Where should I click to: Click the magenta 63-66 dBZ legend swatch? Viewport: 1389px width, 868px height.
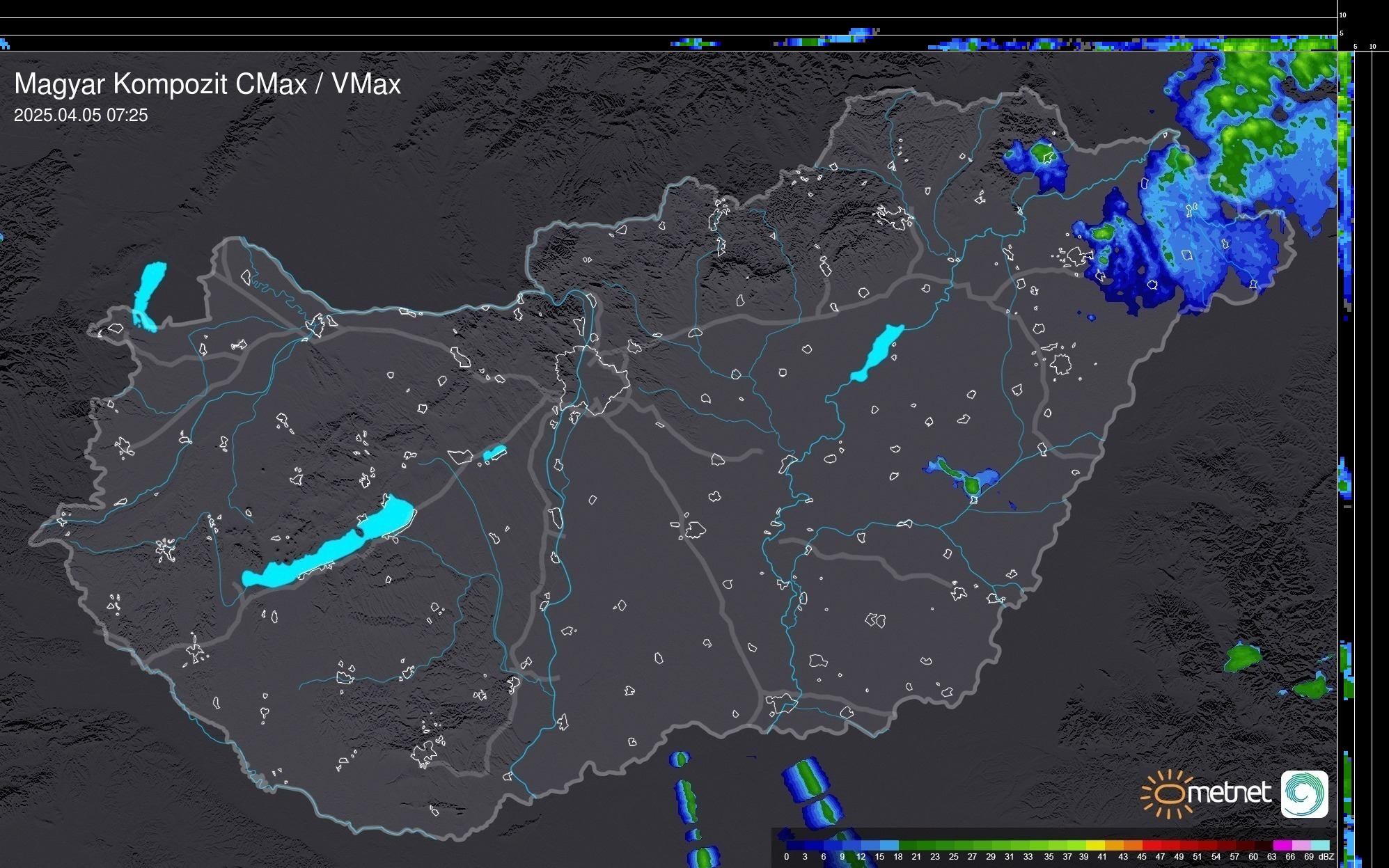[1282, 845]
